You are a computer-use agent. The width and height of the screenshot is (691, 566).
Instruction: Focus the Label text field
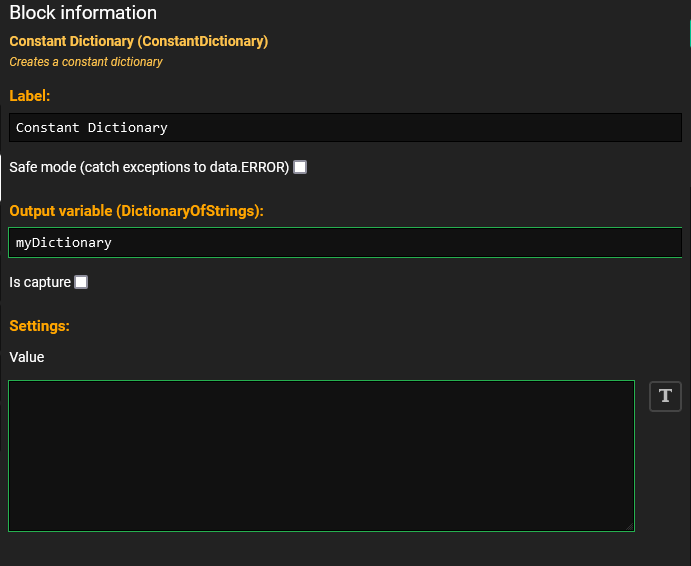(346, 127)
